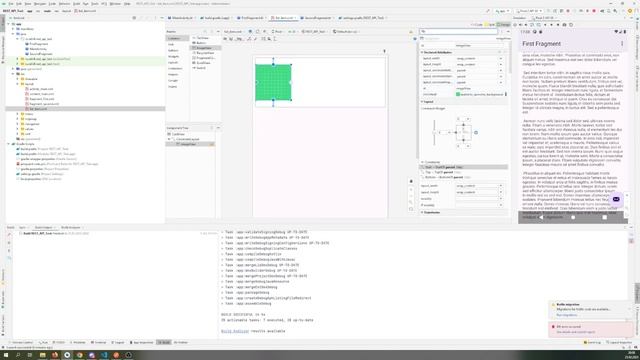
Task: Switch to the FirstFragment.kt editor tab
Action: [252, 18]
